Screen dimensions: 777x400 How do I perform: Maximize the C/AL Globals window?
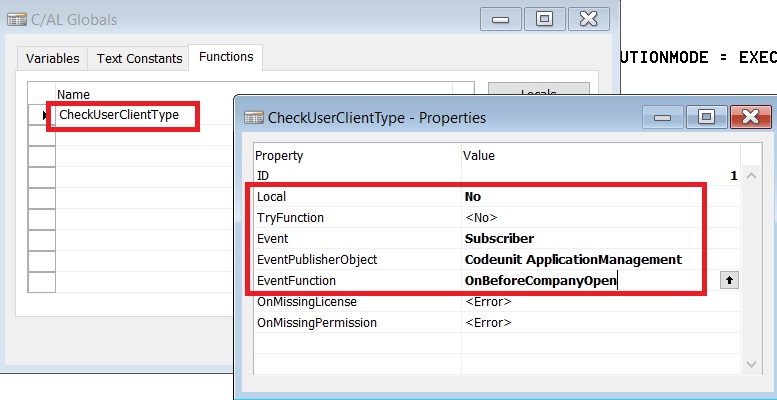coord(545,18)
